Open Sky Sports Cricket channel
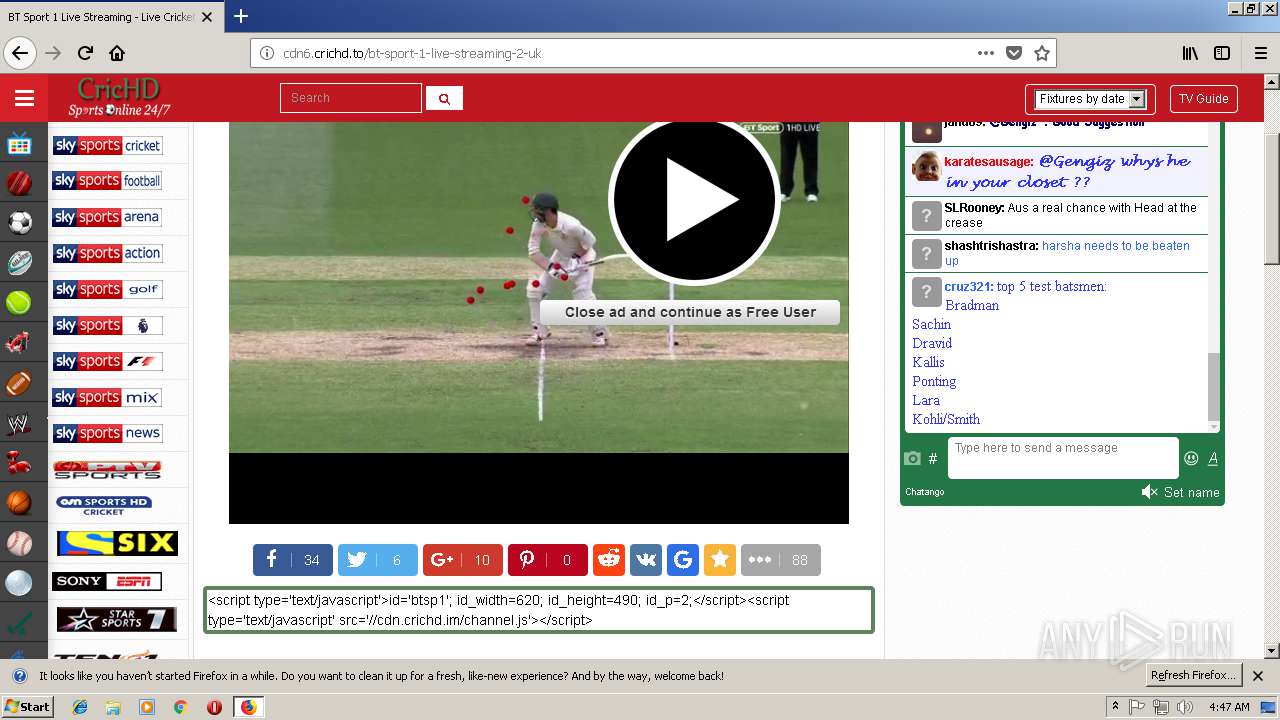1280x720 pixels. pyautogui.click(x=107, y=146)
